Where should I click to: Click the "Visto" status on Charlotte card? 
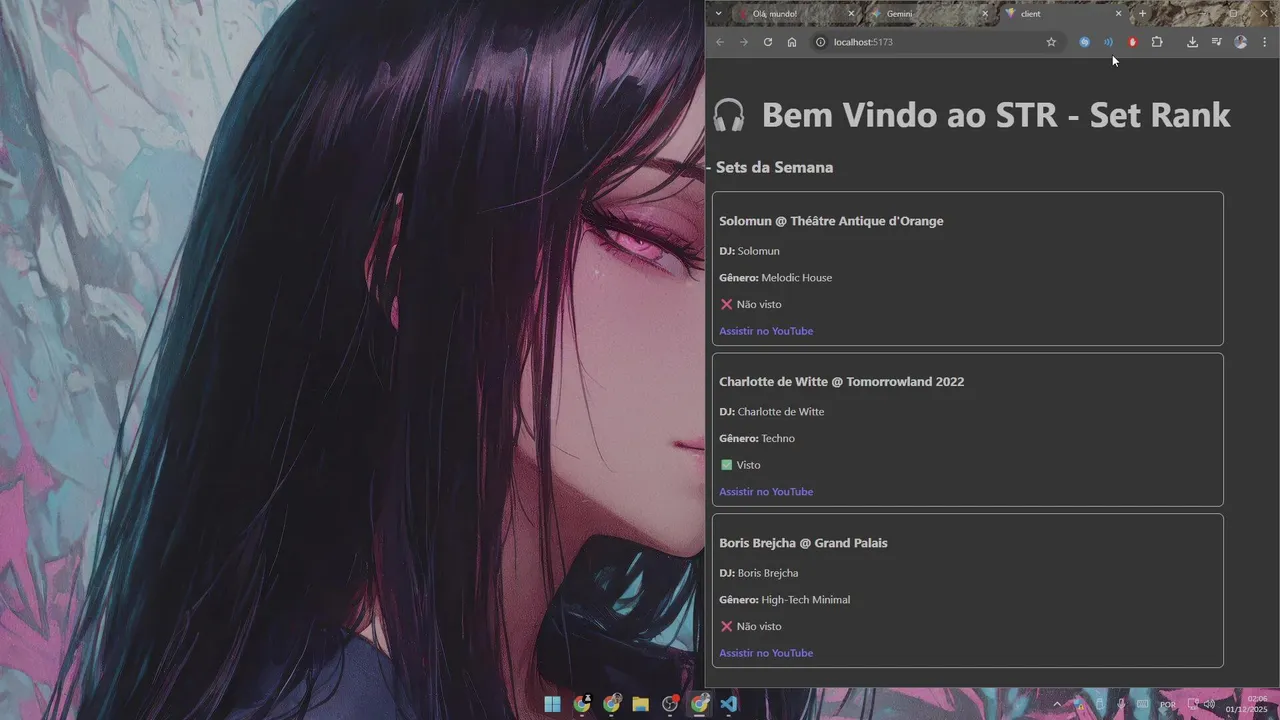pyautogui.click(x=741, y=465)
